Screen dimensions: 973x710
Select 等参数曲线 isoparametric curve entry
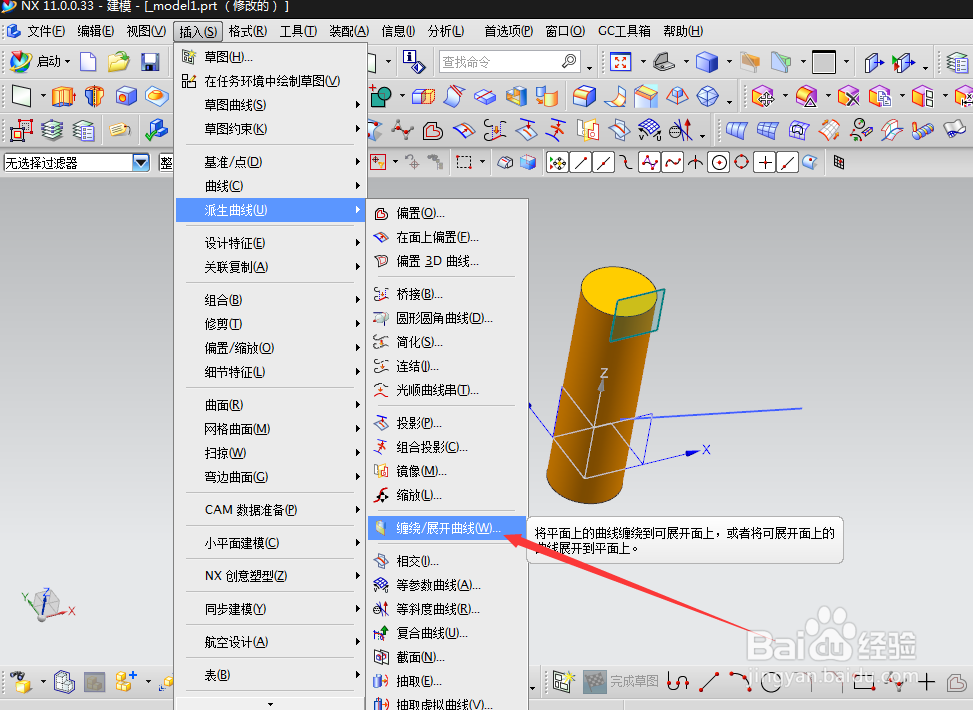[447, 585]
